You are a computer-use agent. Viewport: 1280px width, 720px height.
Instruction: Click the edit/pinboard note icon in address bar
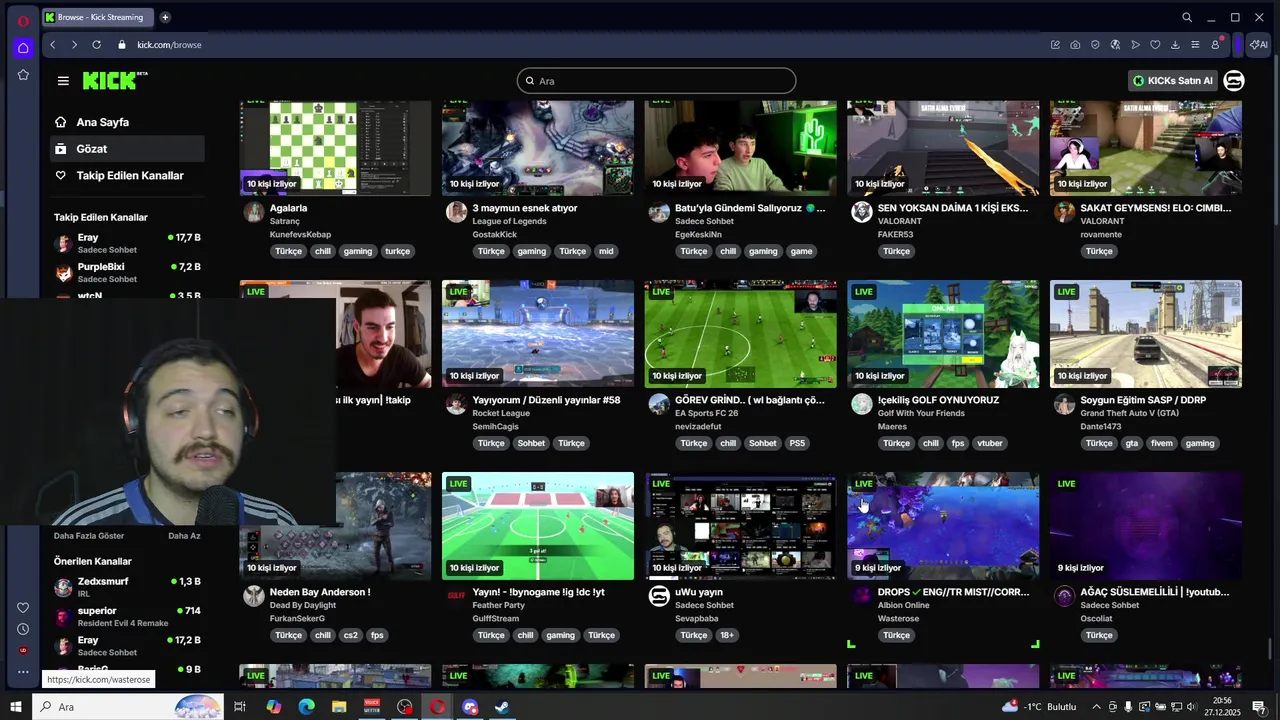[x=1055, y=45]
